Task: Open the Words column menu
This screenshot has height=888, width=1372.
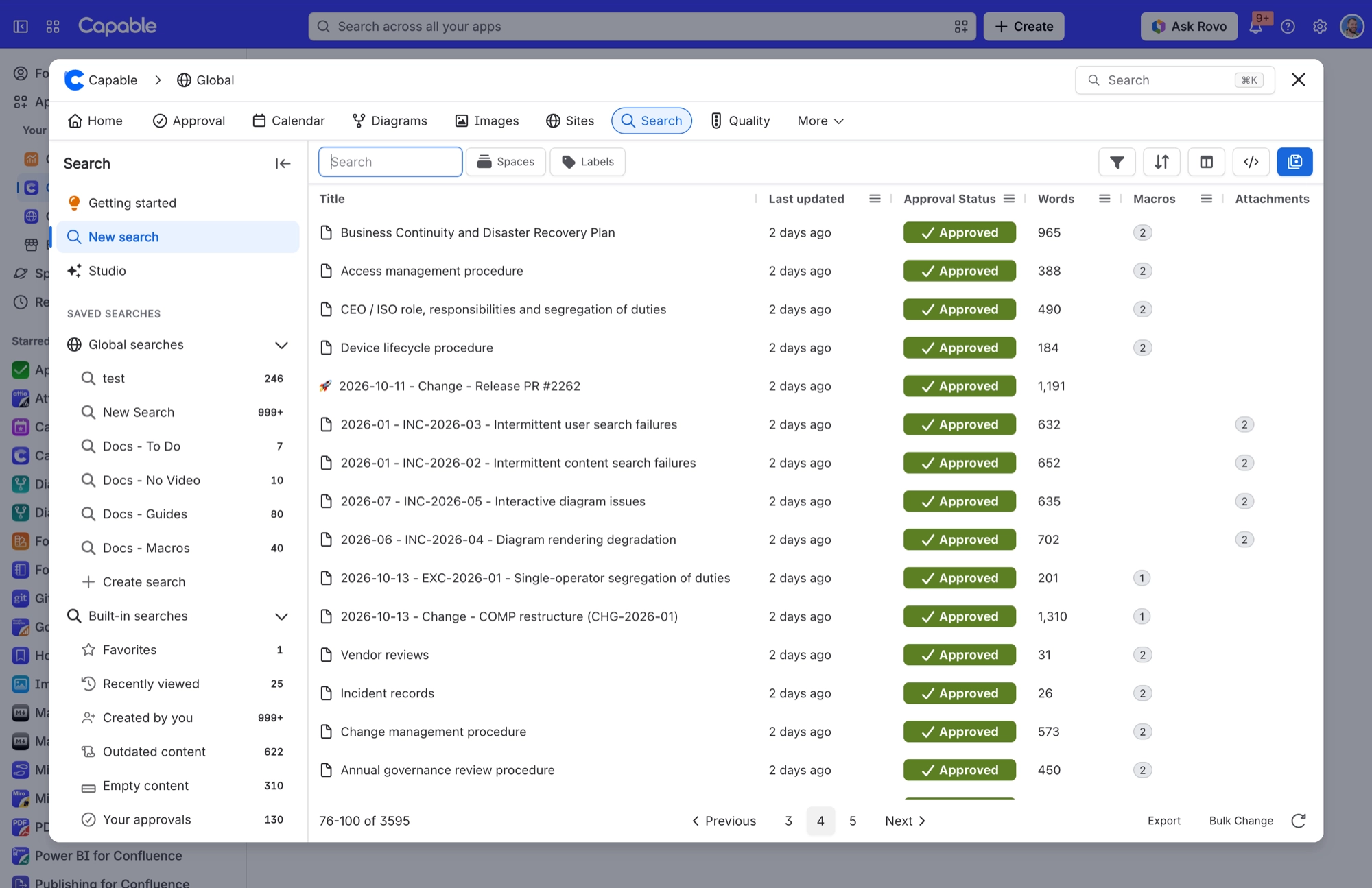Action: 1104,199
